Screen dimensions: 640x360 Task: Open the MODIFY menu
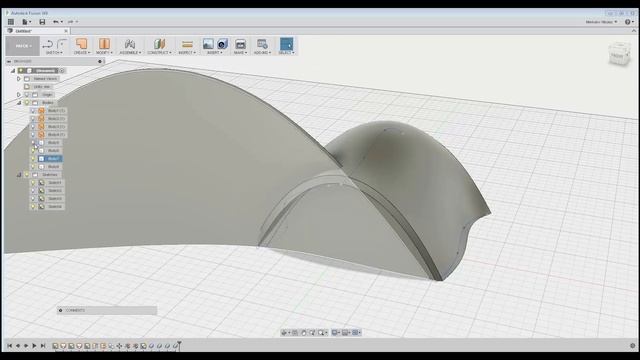click(104, 53)
